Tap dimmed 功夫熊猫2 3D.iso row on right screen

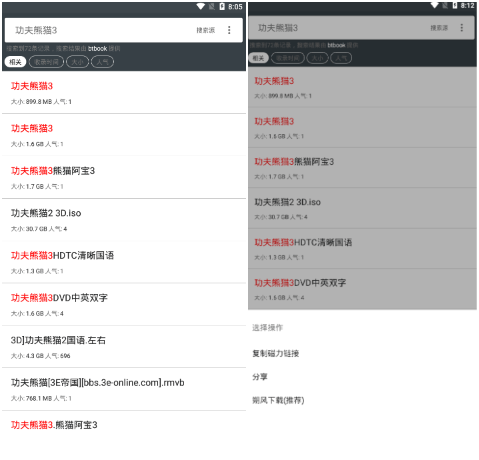362,208
